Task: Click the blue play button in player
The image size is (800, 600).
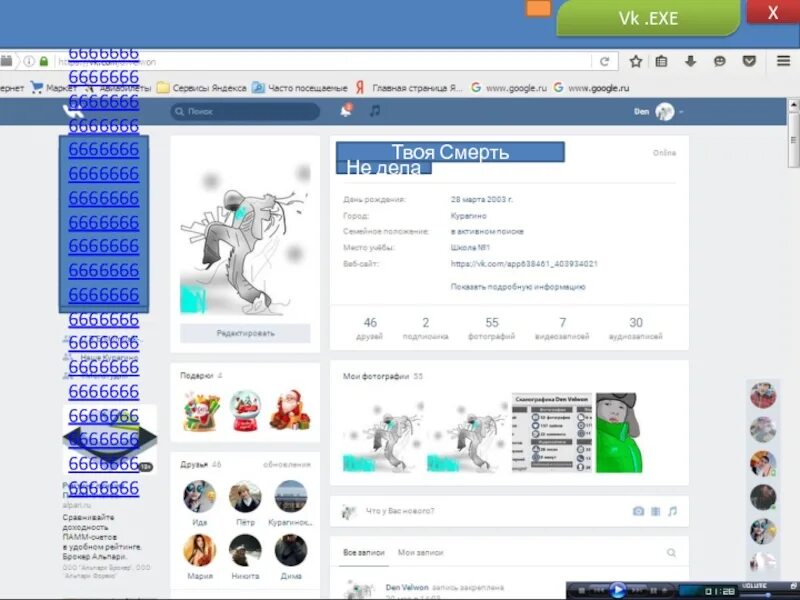Action: pyautogui.click(x=618, y=590)
